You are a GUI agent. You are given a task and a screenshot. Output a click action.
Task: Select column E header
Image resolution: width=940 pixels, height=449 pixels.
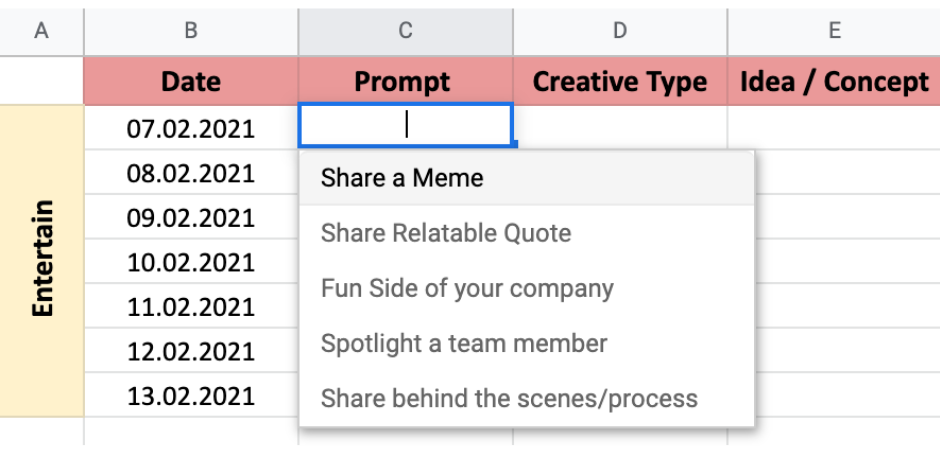(834, 31)
